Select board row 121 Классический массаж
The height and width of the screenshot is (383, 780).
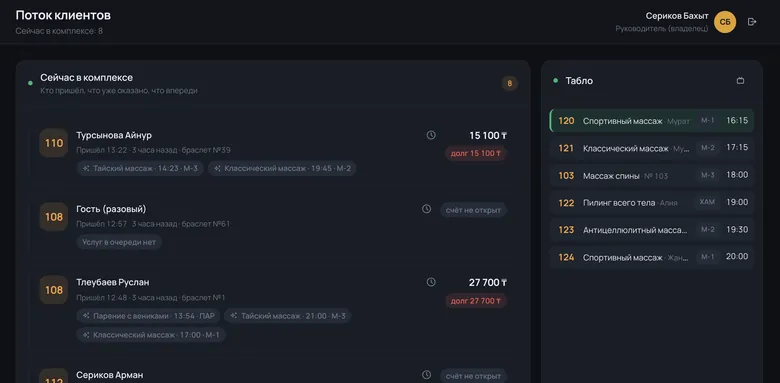pyautogui.click(x=652, y=148)
